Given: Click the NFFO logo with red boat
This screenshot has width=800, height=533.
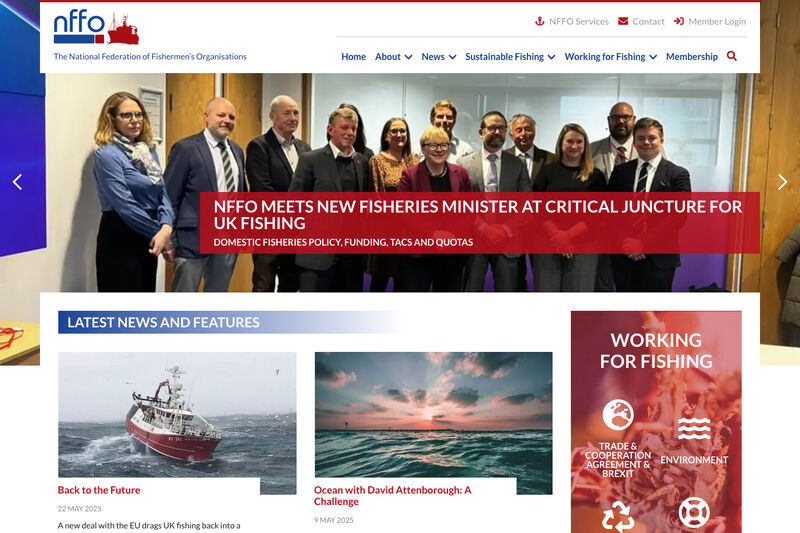Looking at the screenshot, I should [x=96, y=27].
